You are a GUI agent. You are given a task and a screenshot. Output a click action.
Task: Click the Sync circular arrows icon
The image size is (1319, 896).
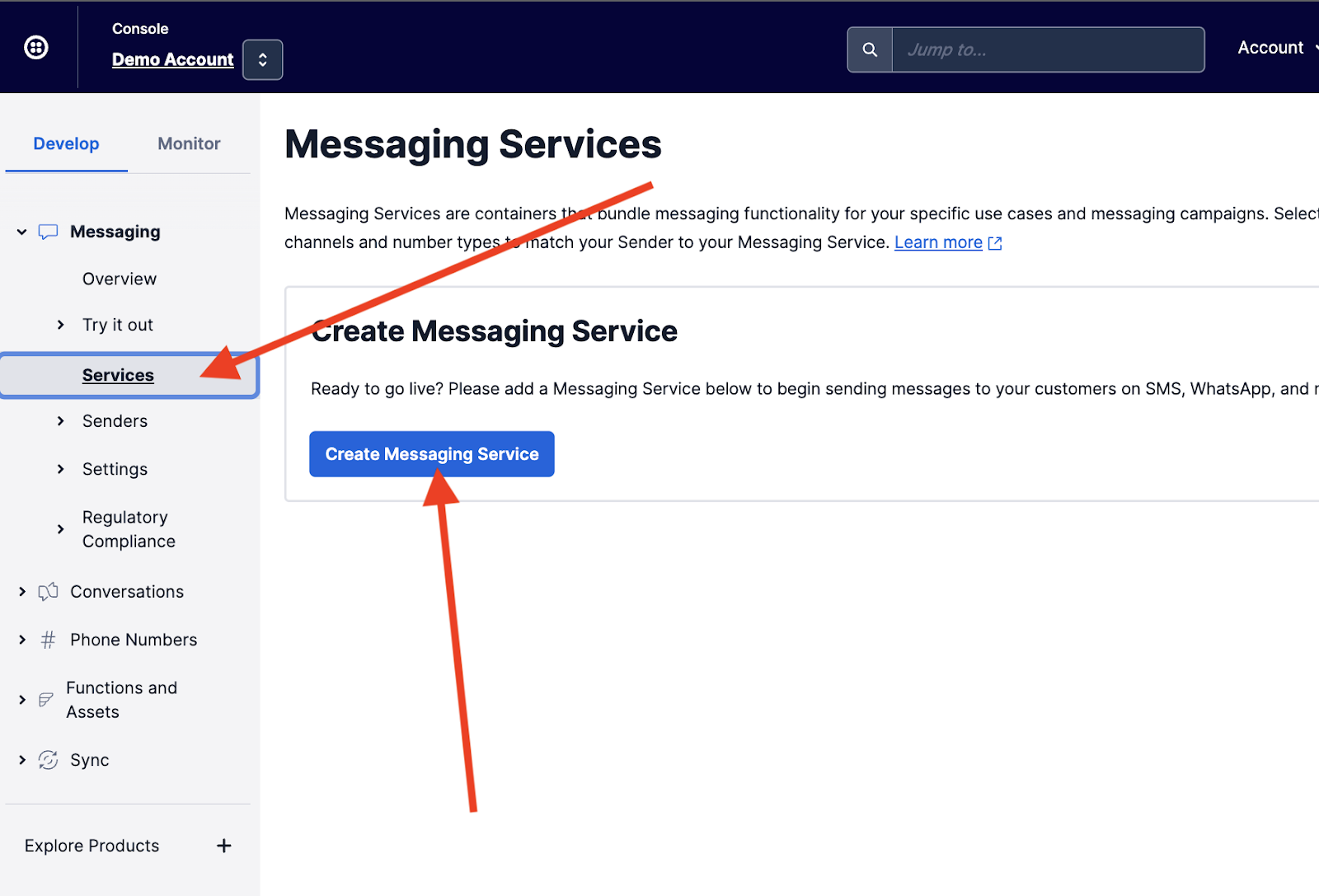(x=49, y=760)
